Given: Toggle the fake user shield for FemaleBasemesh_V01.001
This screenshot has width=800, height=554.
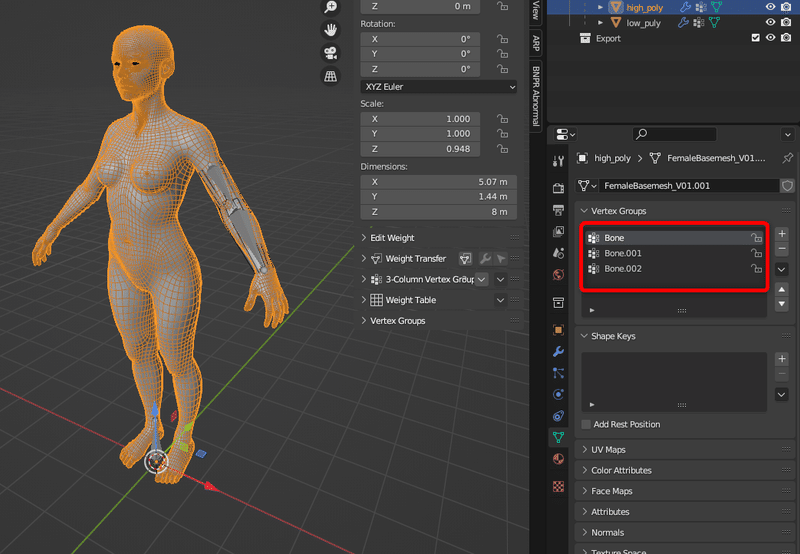Looking at the screenshot, I should [787, 186].
